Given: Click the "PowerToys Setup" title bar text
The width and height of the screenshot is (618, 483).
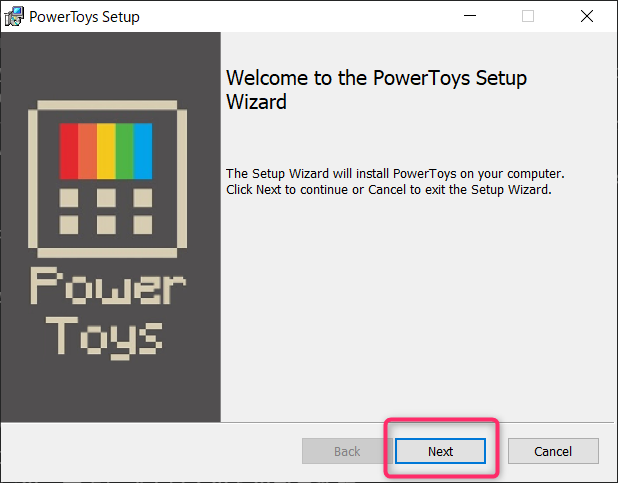Looking at the screenshot, I should [x=84, y=17].
